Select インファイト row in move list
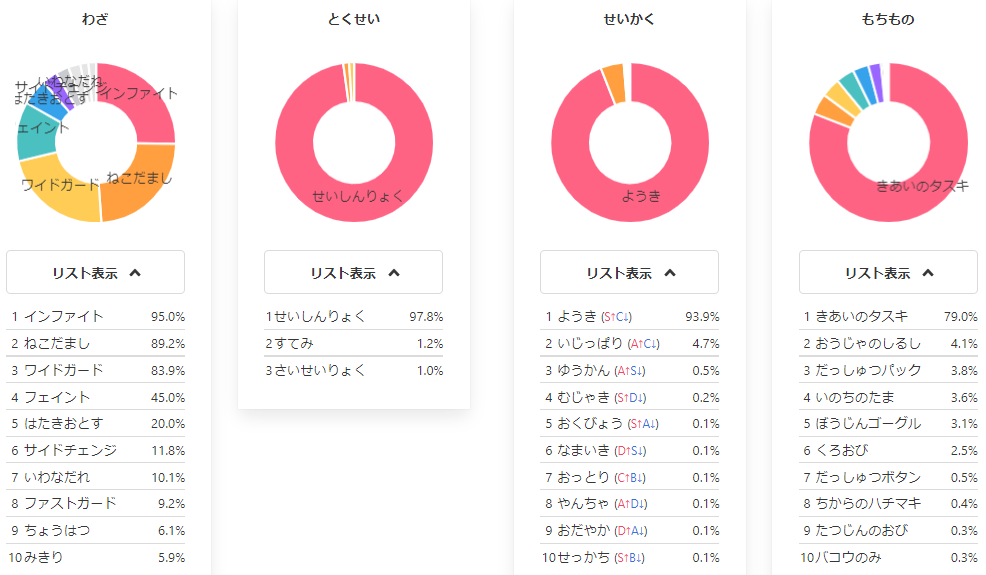 pos(96,316)
